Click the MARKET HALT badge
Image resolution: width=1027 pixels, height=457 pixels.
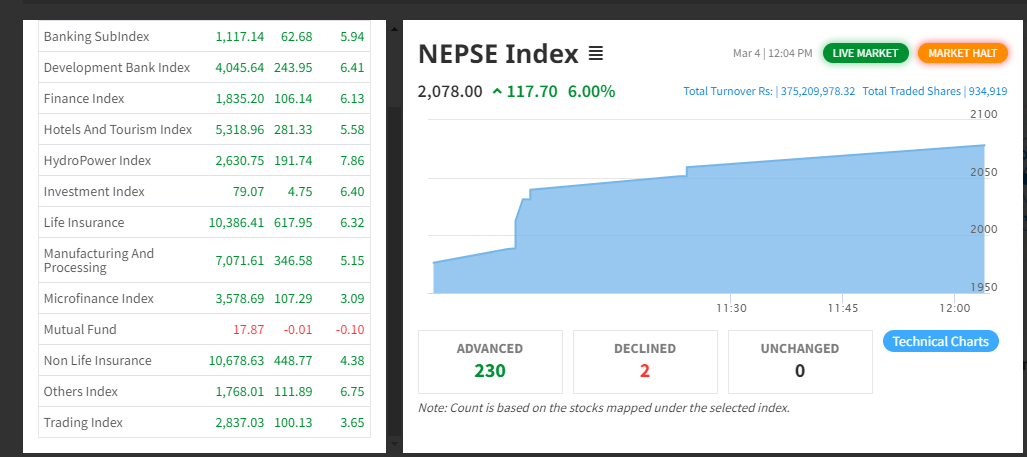click(962, 53)
